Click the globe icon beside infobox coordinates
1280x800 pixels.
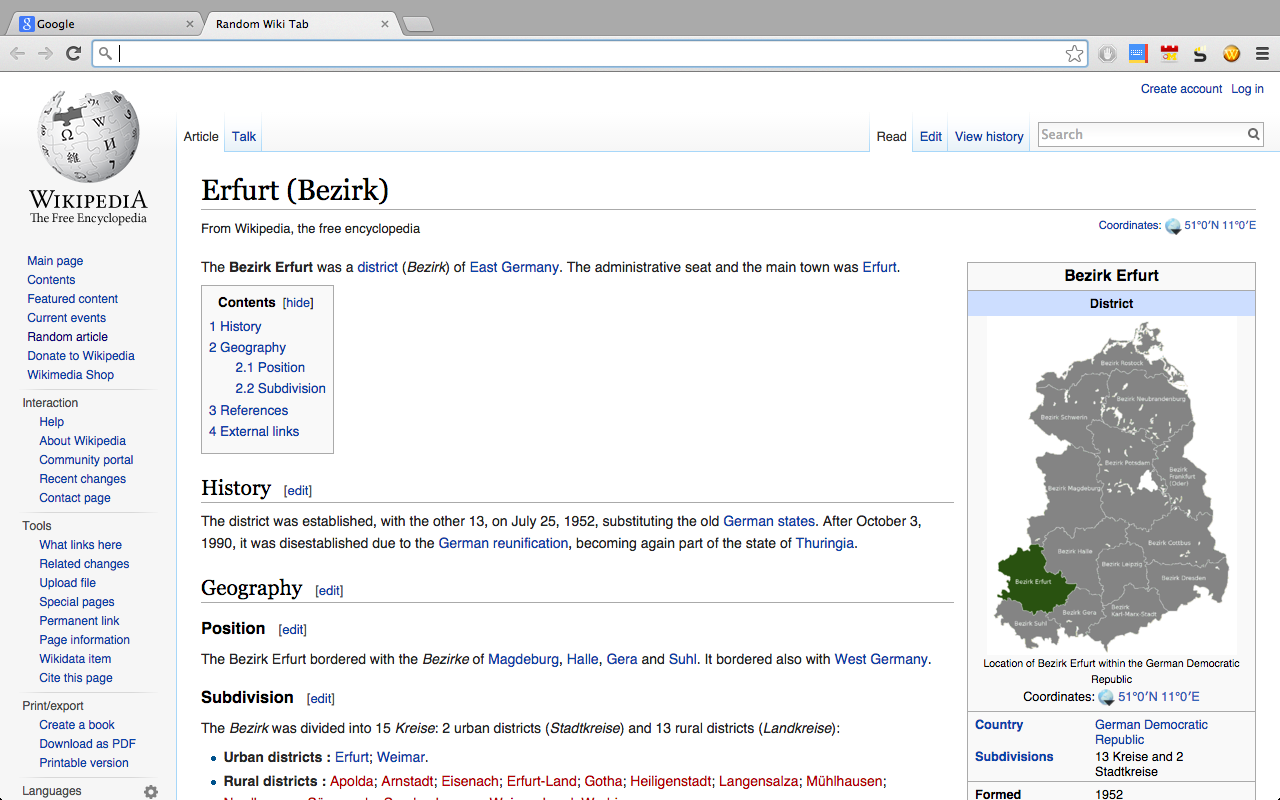[x=1106, y=697]
